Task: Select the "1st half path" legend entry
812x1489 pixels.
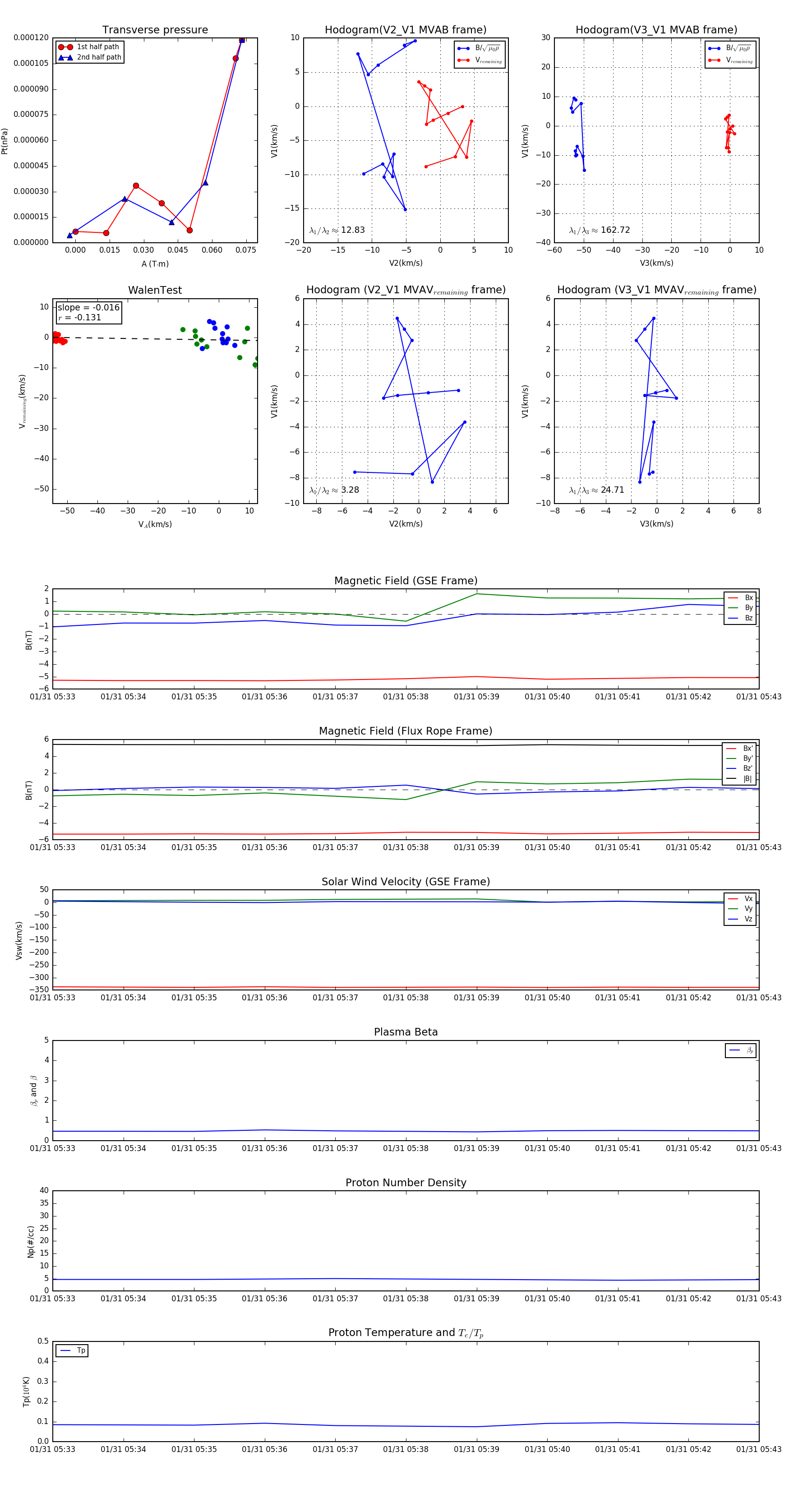Action: (x=90, y=47)
